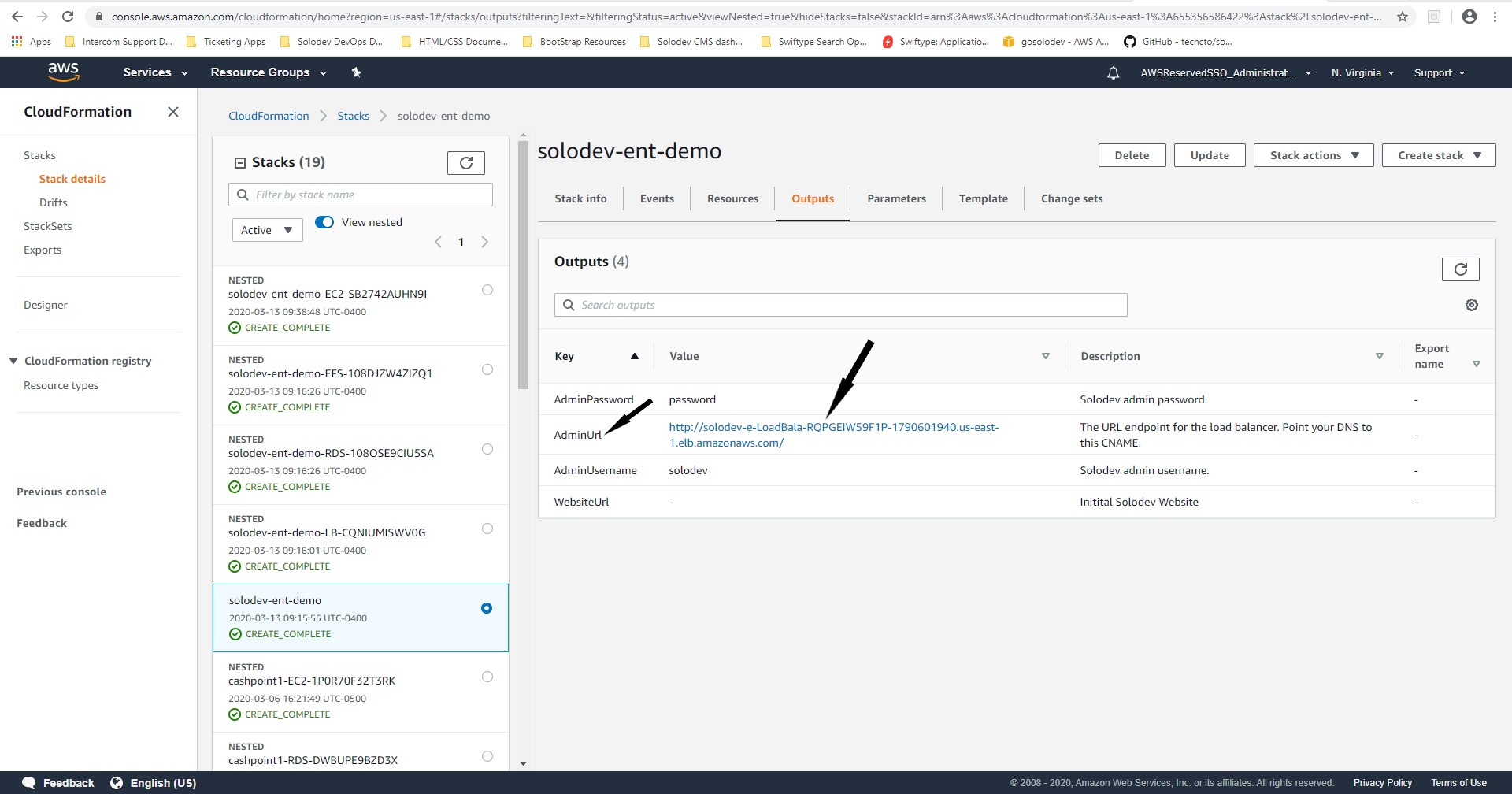The image size is (1512, 794).
Task: Switch to Parameters tab
Action: point(896,198)
